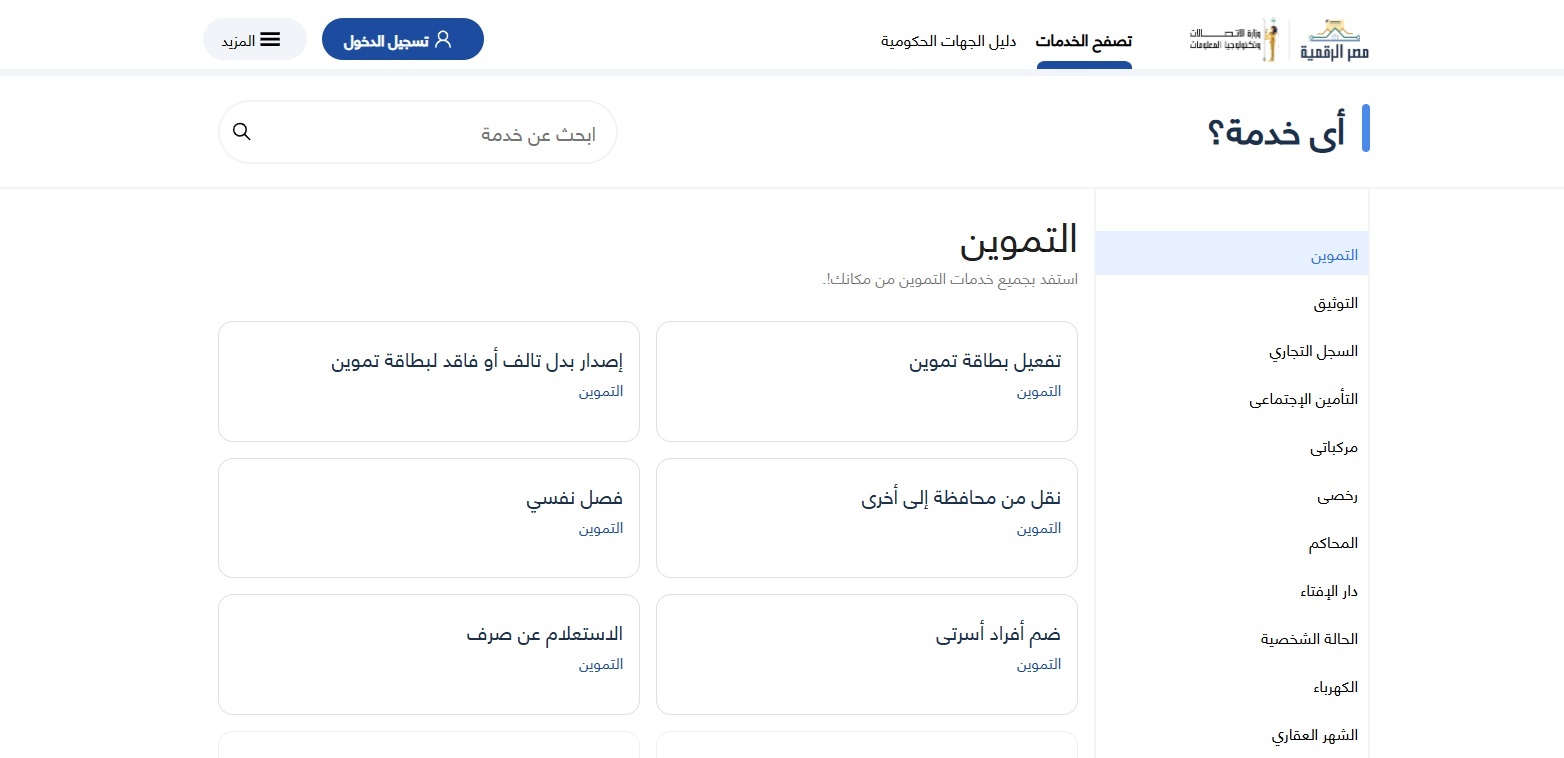Click the استفد بجميع خدمات التموين subtitle
The height and width of the screenshot is (758, 1564).
[950, 279]
